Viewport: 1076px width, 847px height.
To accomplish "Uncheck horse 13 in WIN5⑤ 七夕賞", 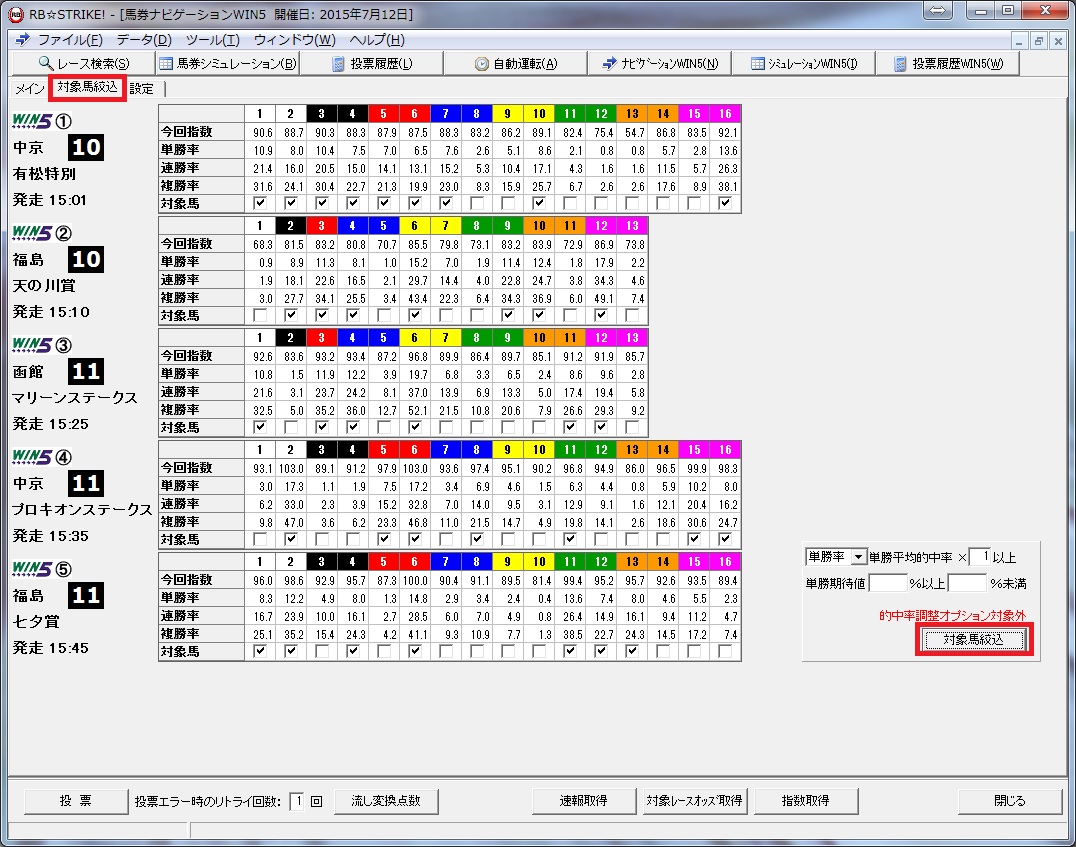I will coord(632,651).
